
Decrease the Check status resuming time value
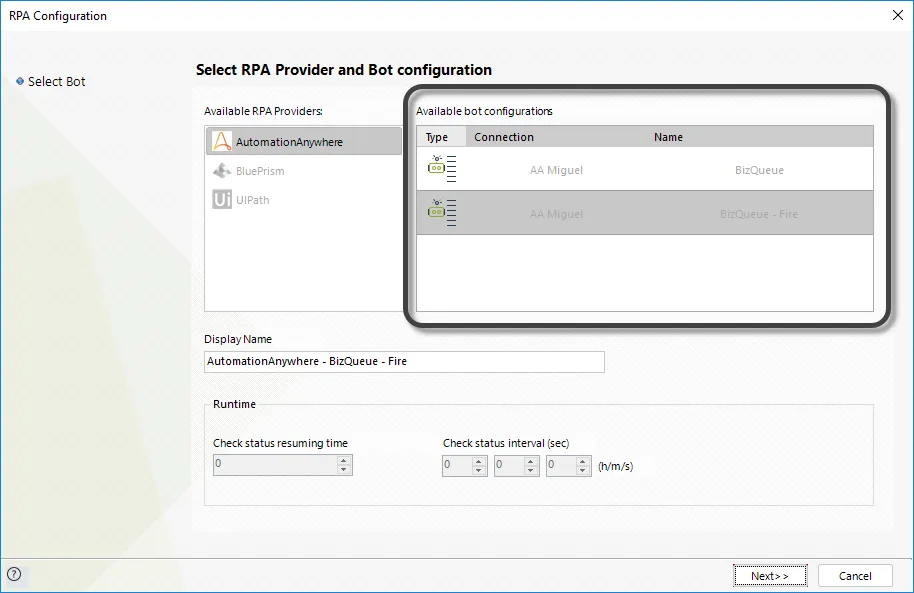(344, 470)
